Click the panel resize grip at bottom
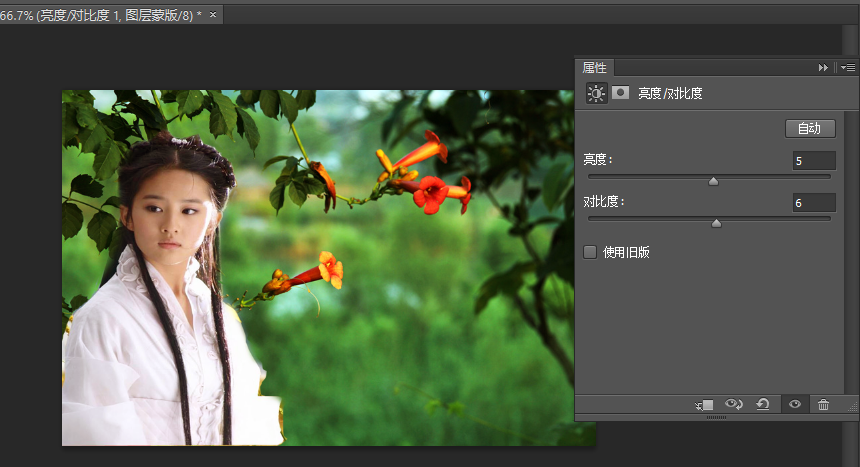 [716, 418]
